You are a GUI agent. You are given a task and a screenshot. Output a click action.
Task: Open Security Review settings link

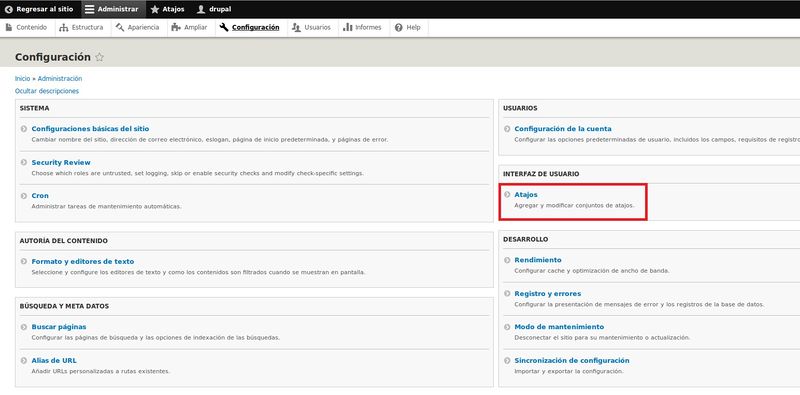(x=61, y=162)
